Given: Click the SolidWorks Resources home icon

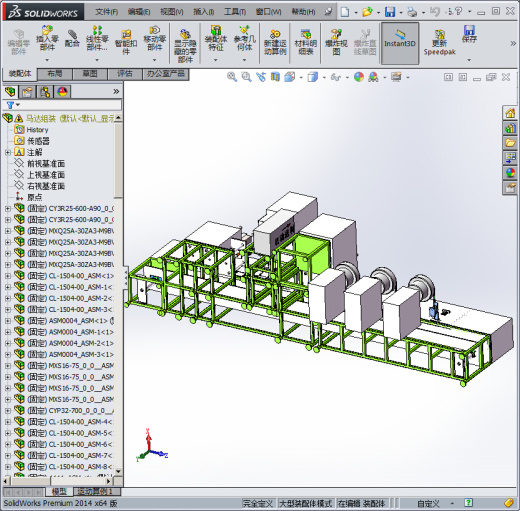Looking at the screenshot, I should (x=510, y=113).
